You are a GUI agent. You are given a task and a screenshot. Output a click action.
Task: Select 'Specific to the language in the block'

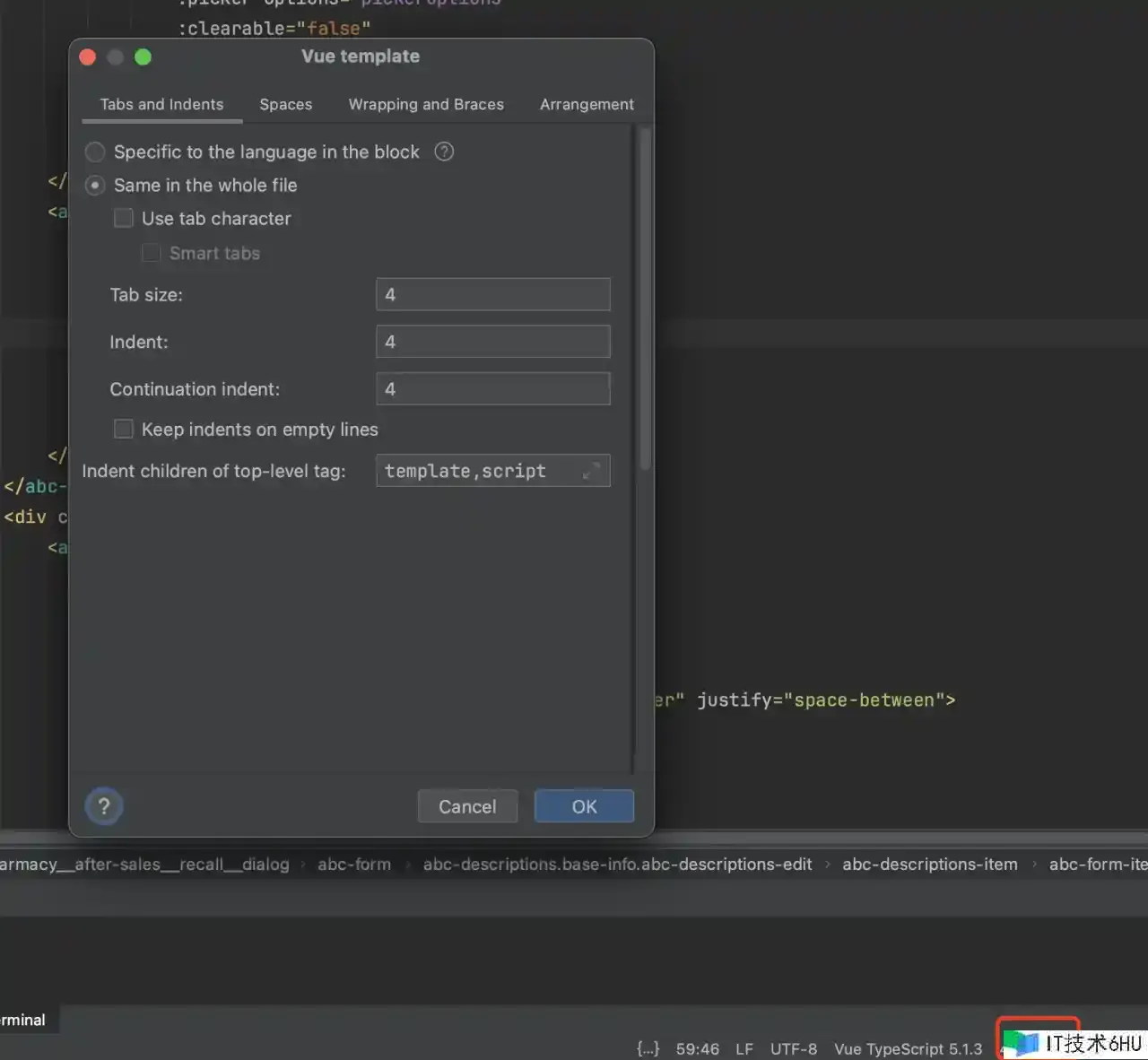95,152
